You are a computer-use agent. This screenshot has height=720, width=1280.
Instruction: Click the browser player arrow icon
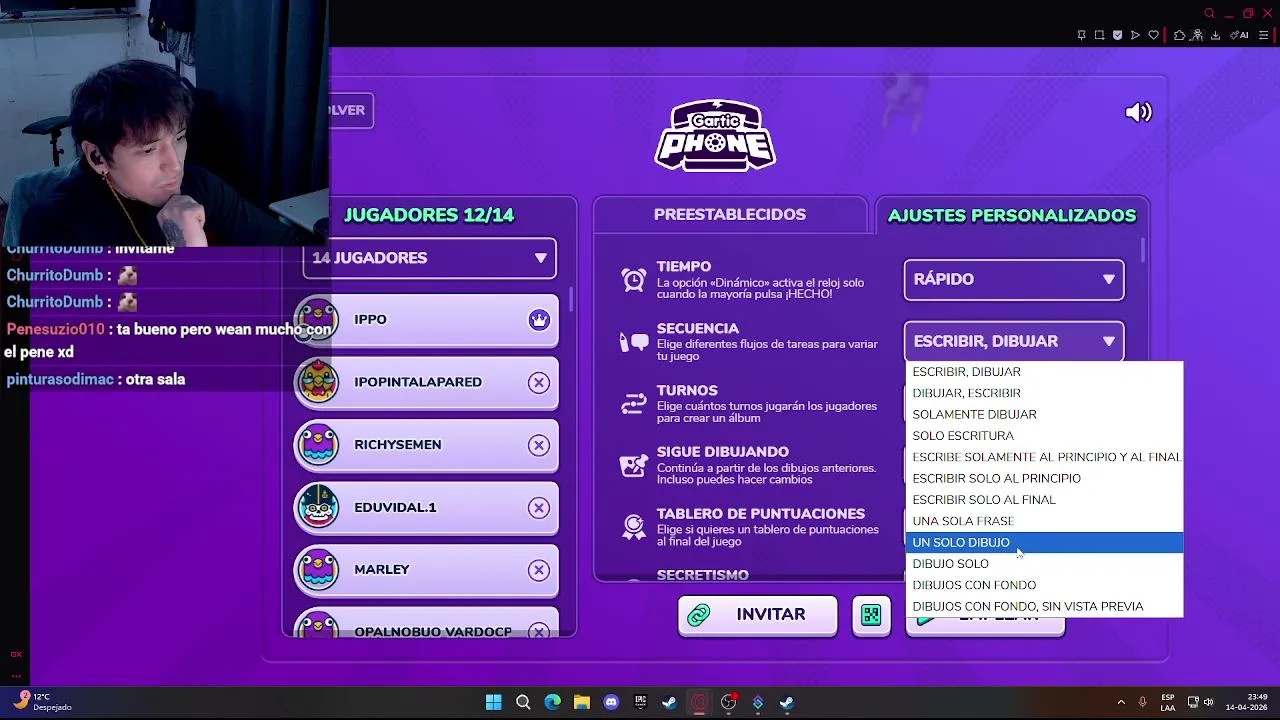point(1135,35)
